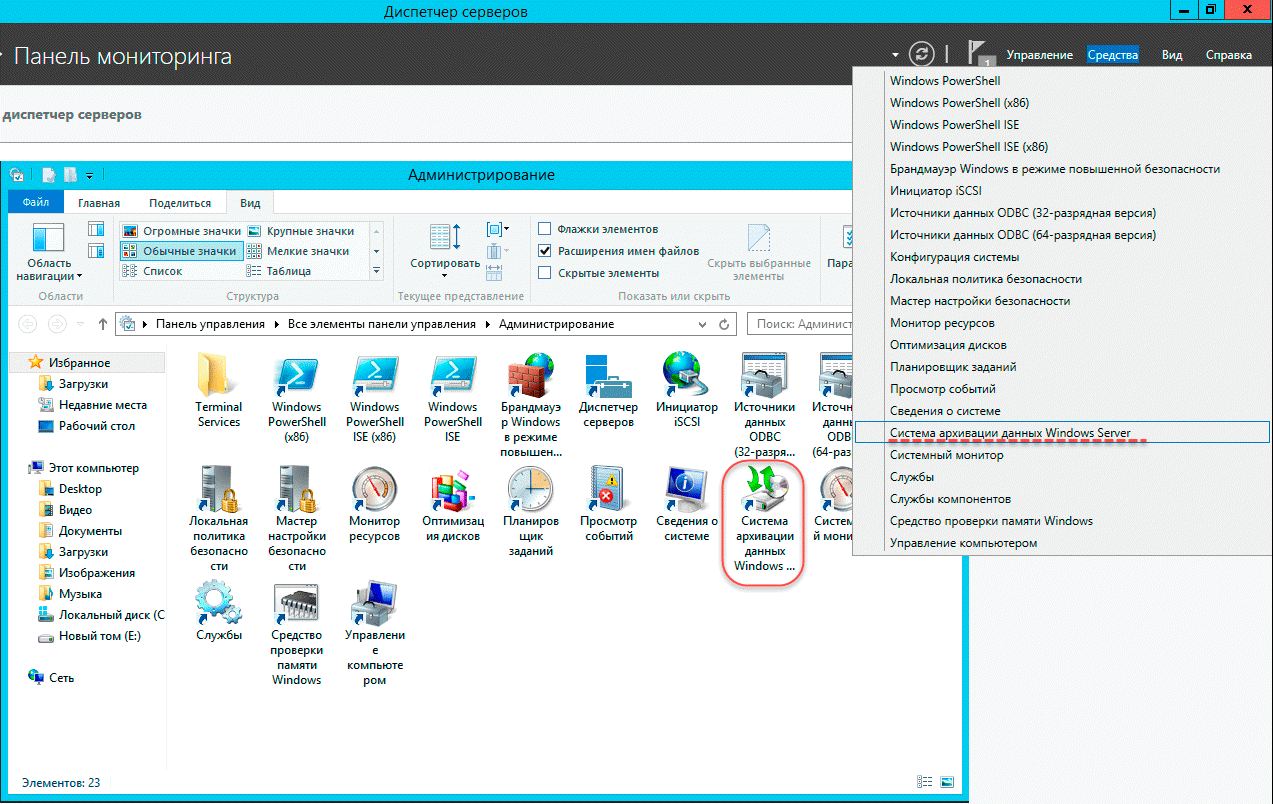Switch to the Поделиться ribbon tab
This screenshot has width=1273, height=804.
click(x=181, y=202)
